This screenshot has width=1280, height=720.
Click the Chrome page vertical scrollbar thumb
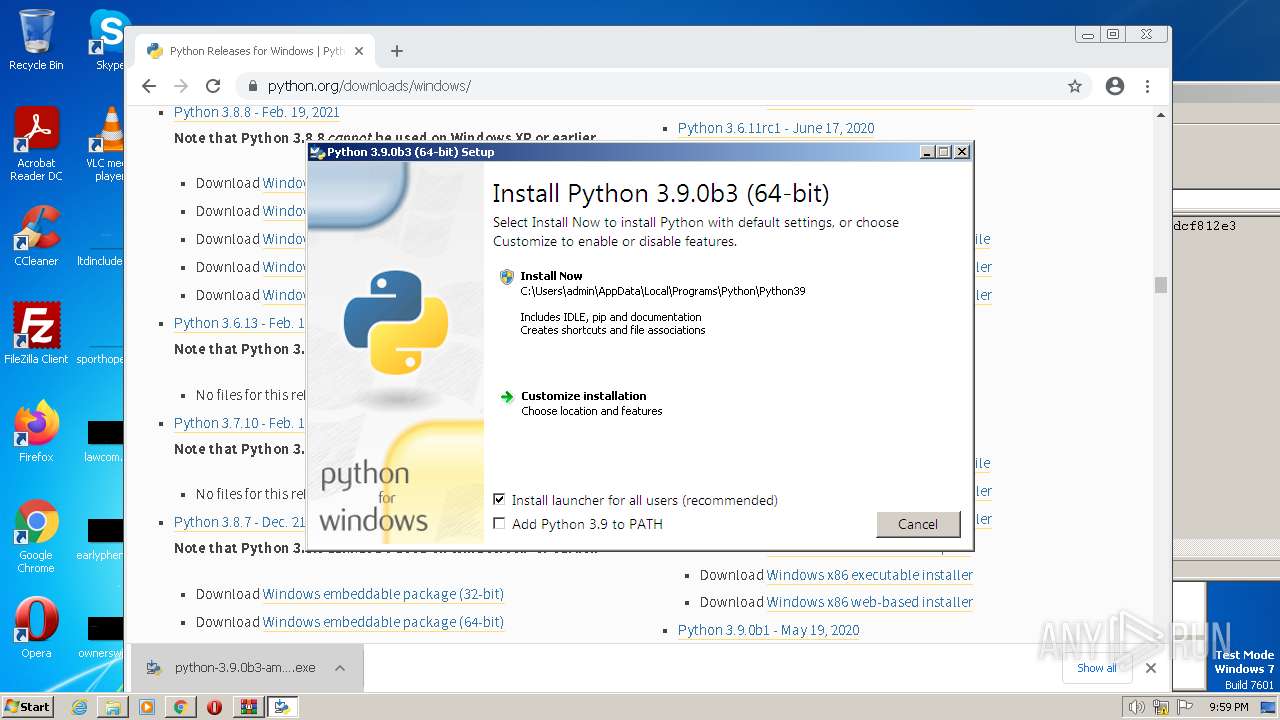pyautogui.click(x=1161, y=285)
